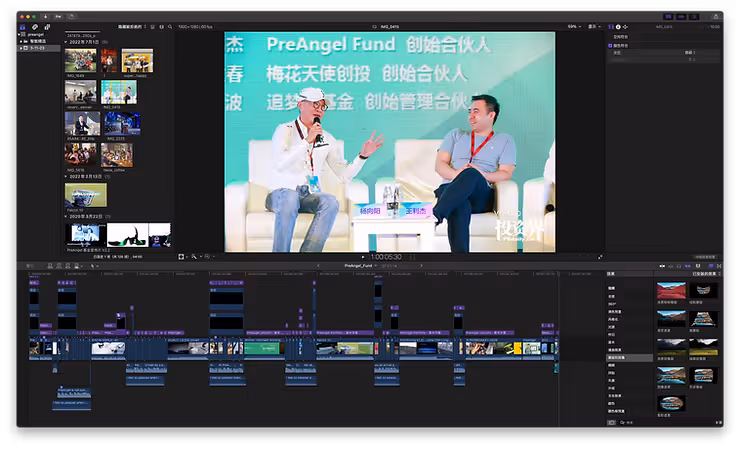Click the effects browser search icon
Image resolution: width=740 pixels, height=449 pixels.
coord(622,423)
